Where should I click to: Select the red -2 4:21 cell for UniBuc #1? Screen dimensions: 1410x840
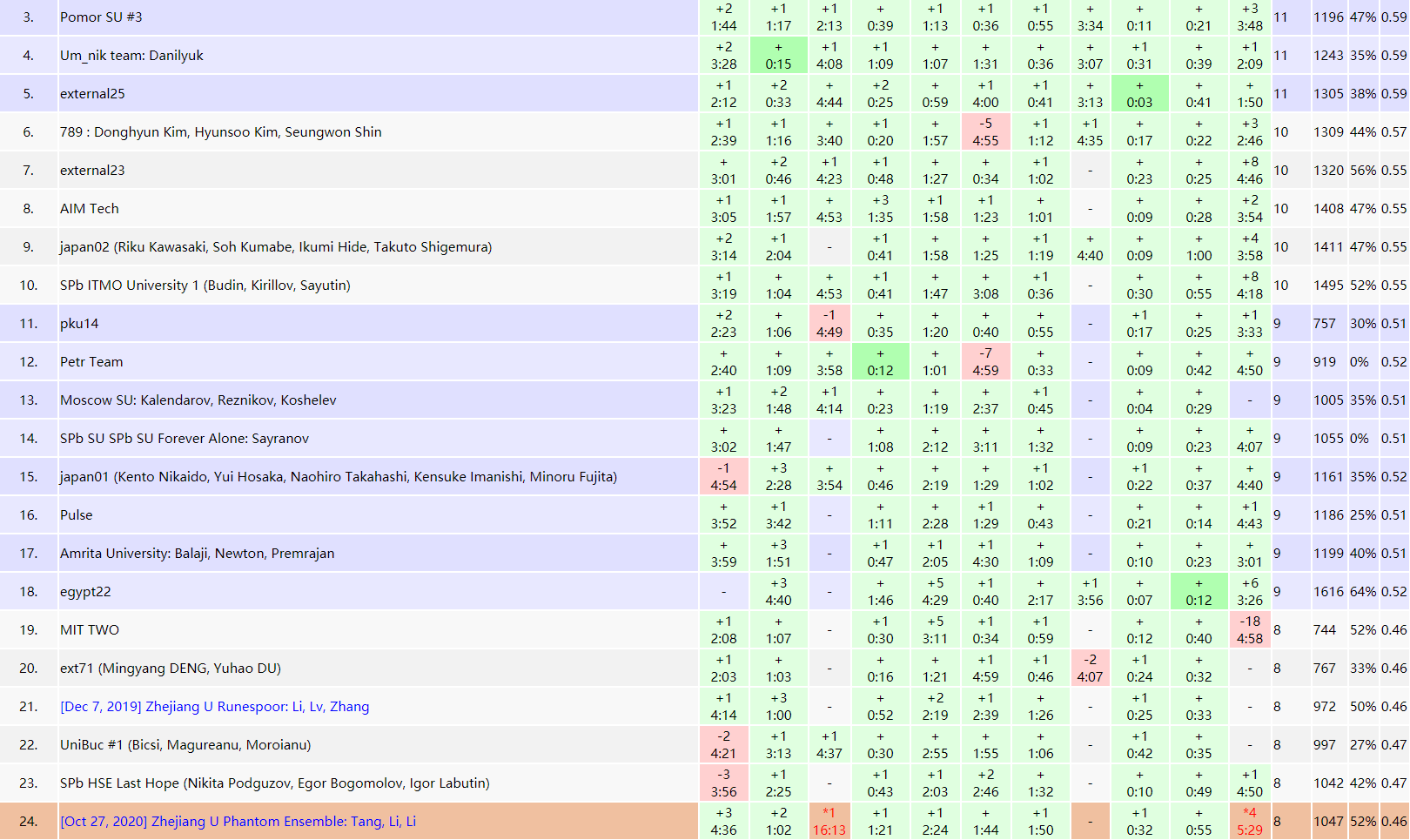point(723,745)
